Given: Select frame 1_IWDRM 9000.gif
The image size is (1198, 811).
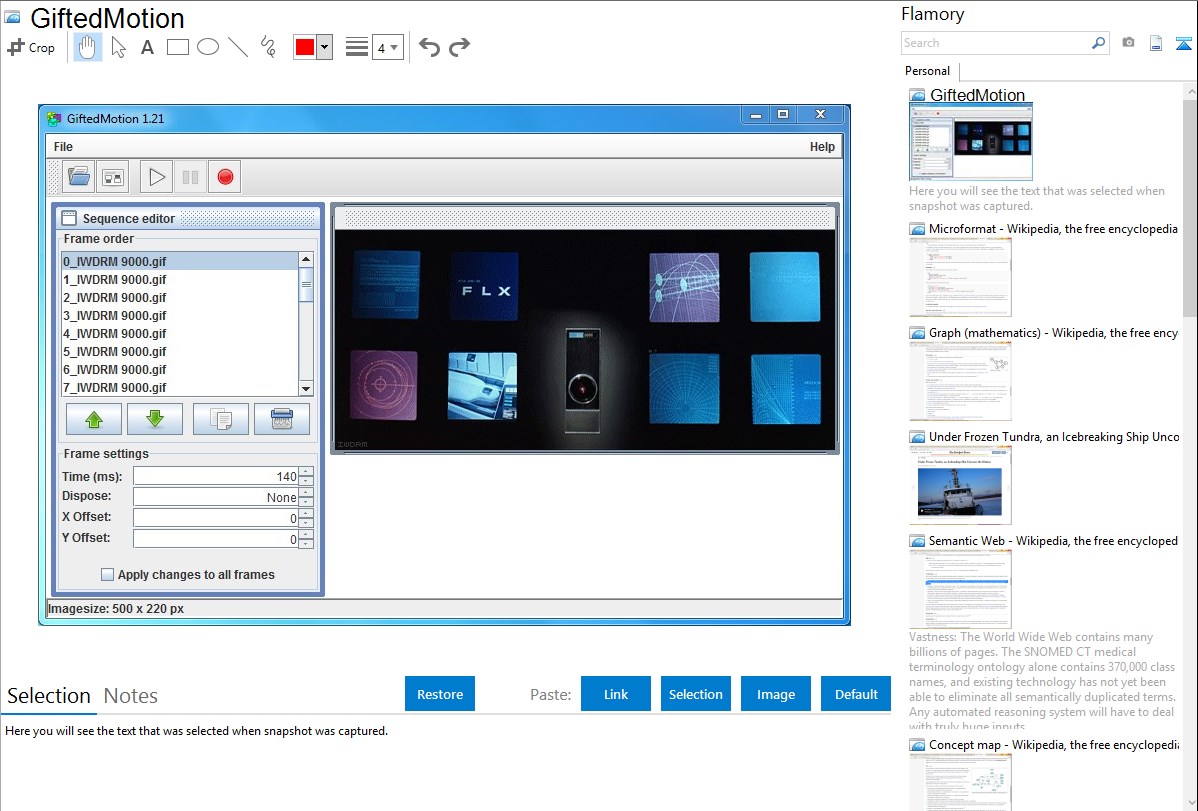Looking at the screenshot, I should [180, 280].
